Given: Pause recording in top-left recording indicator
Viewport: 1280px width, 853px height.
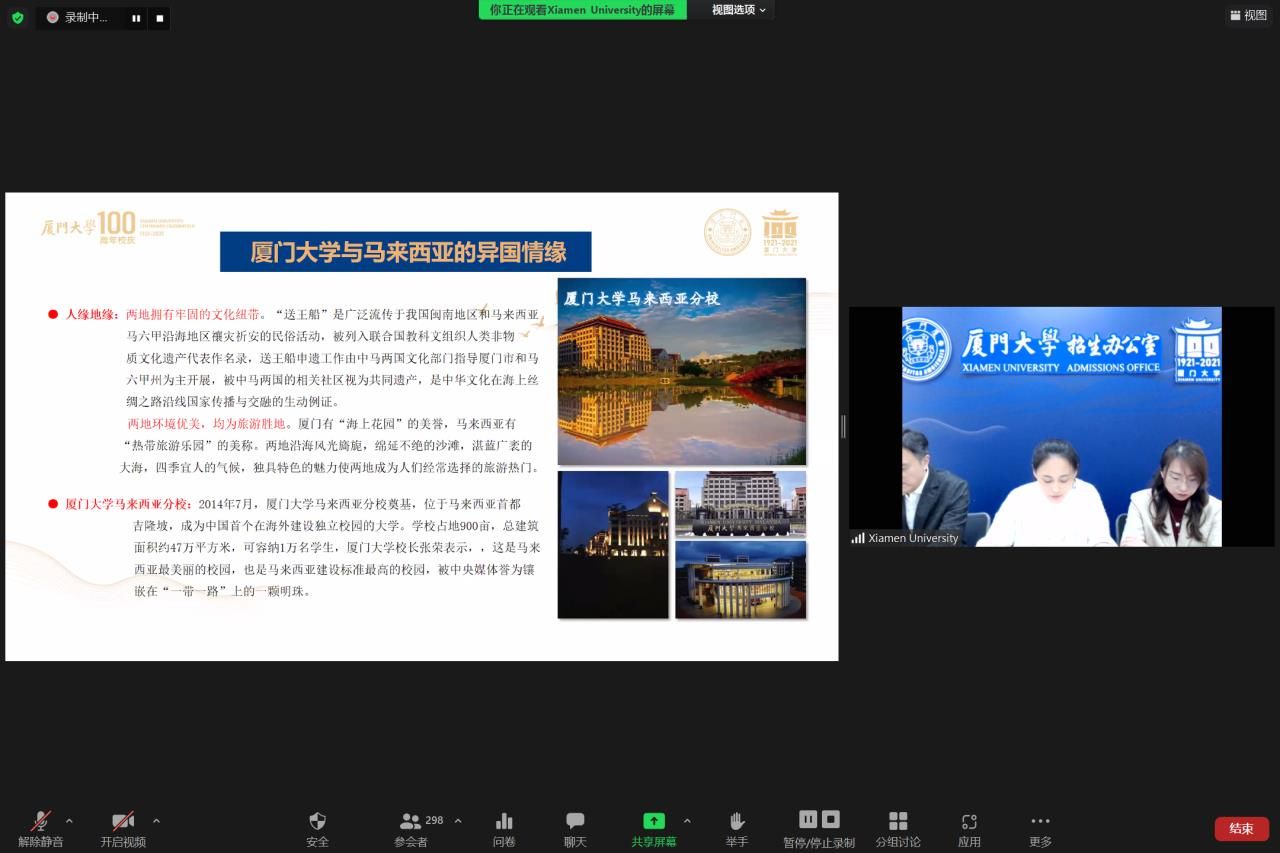Looking at the screenshot, I should click(136, 18).
